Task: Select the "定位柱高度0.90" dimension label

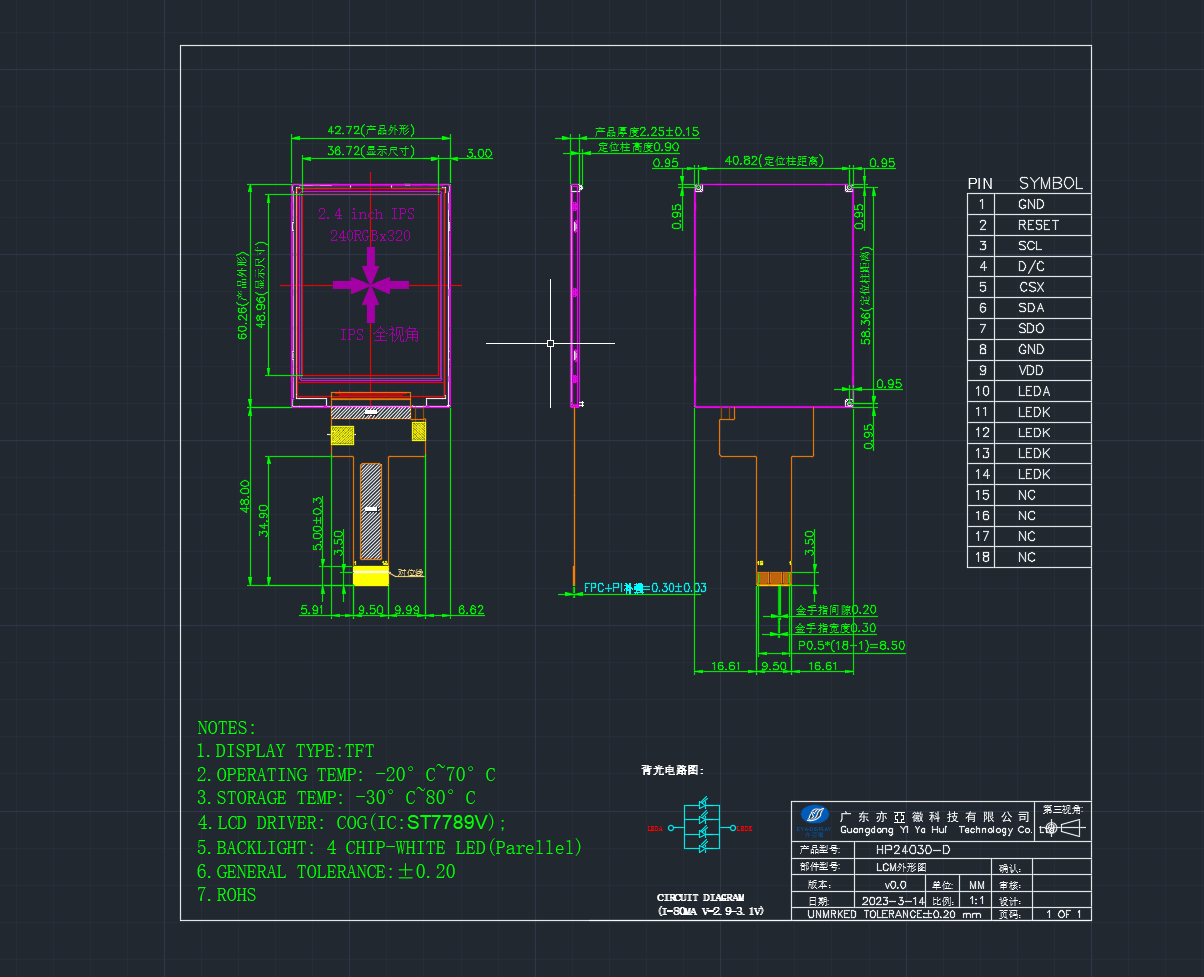Action: pyautogui.click(x=638, y=147)
